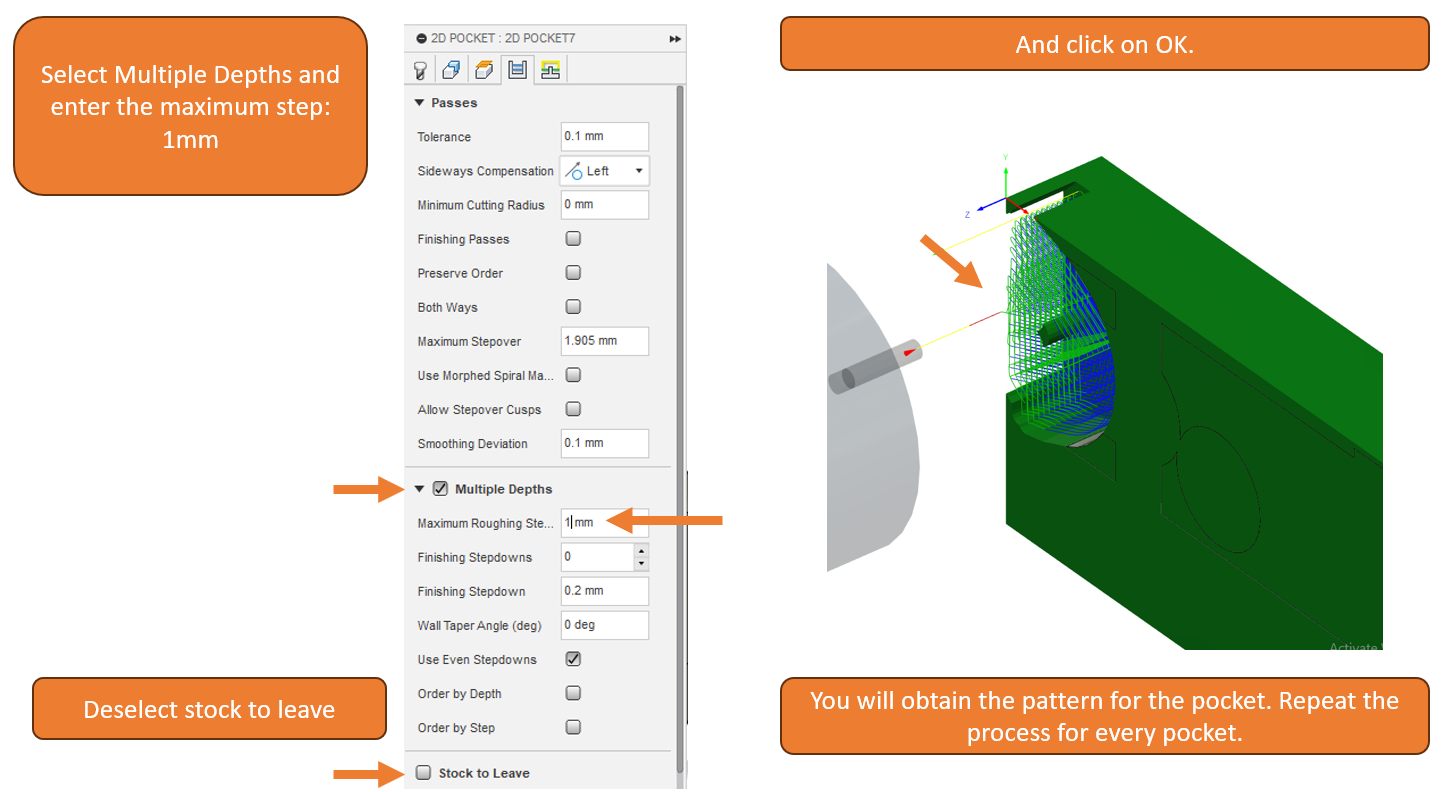Toggle the Stock to Leave checkbox
Screen dimensions: 1442x792
pyautogui.click(x=424, y=773)
